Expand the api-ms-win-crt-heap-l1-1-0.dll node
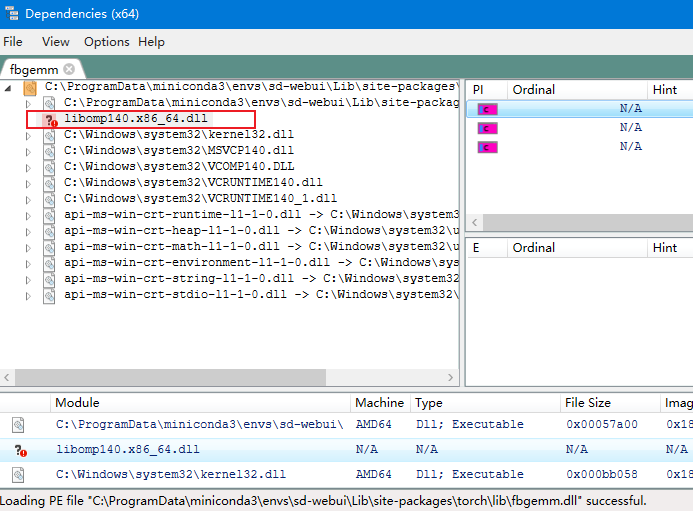The width and height of the screenshot is (693, 511). tap(28, 231)
